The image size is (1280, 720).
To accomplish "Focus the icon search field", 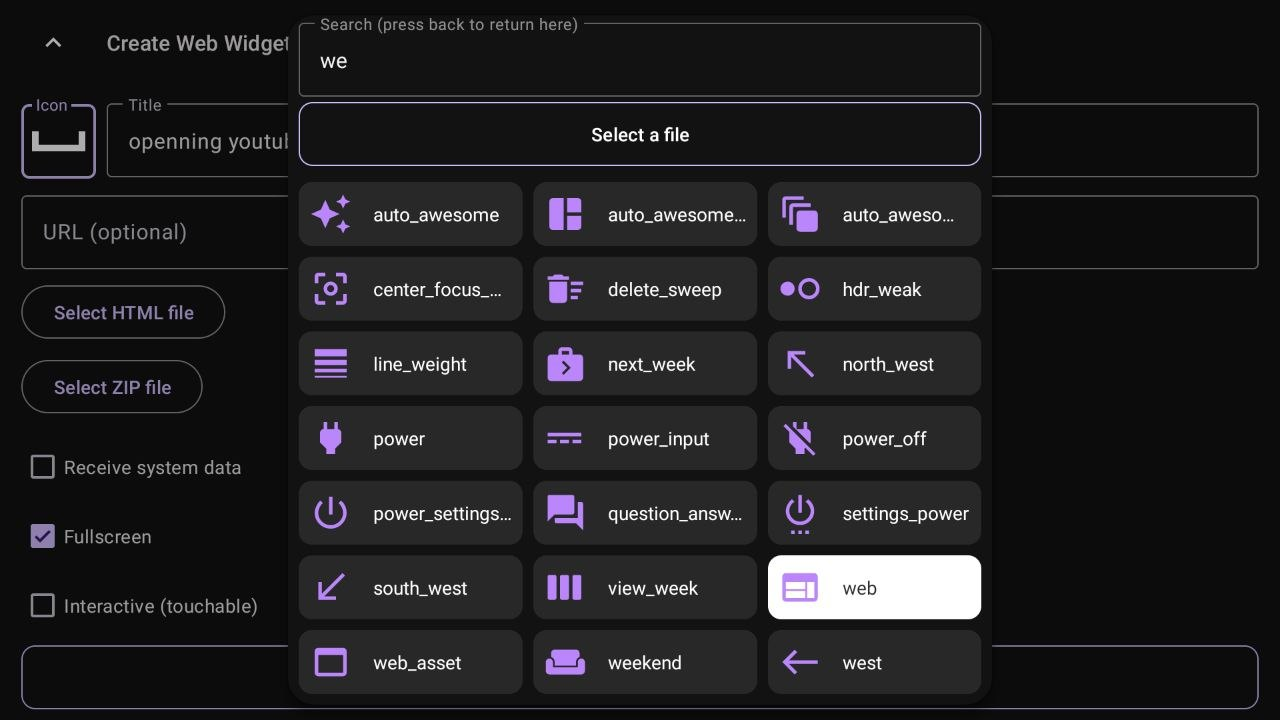I will pos(640,61).
